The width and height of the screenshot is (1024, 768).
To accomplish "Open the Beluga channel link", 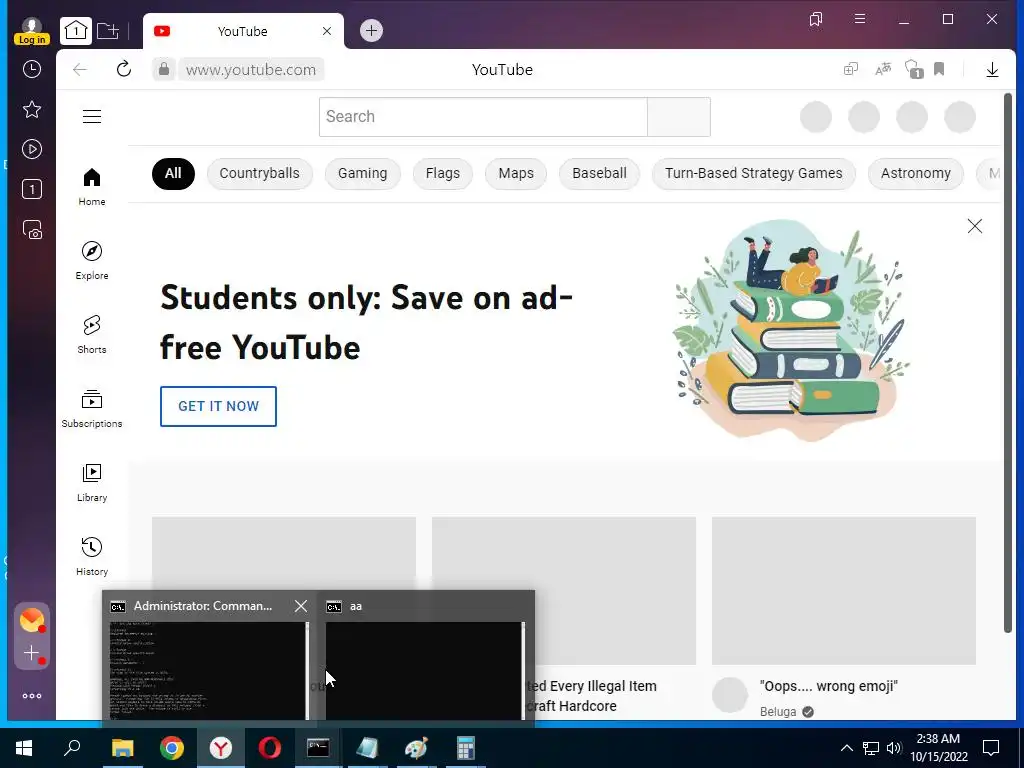I will pos(778,712).
